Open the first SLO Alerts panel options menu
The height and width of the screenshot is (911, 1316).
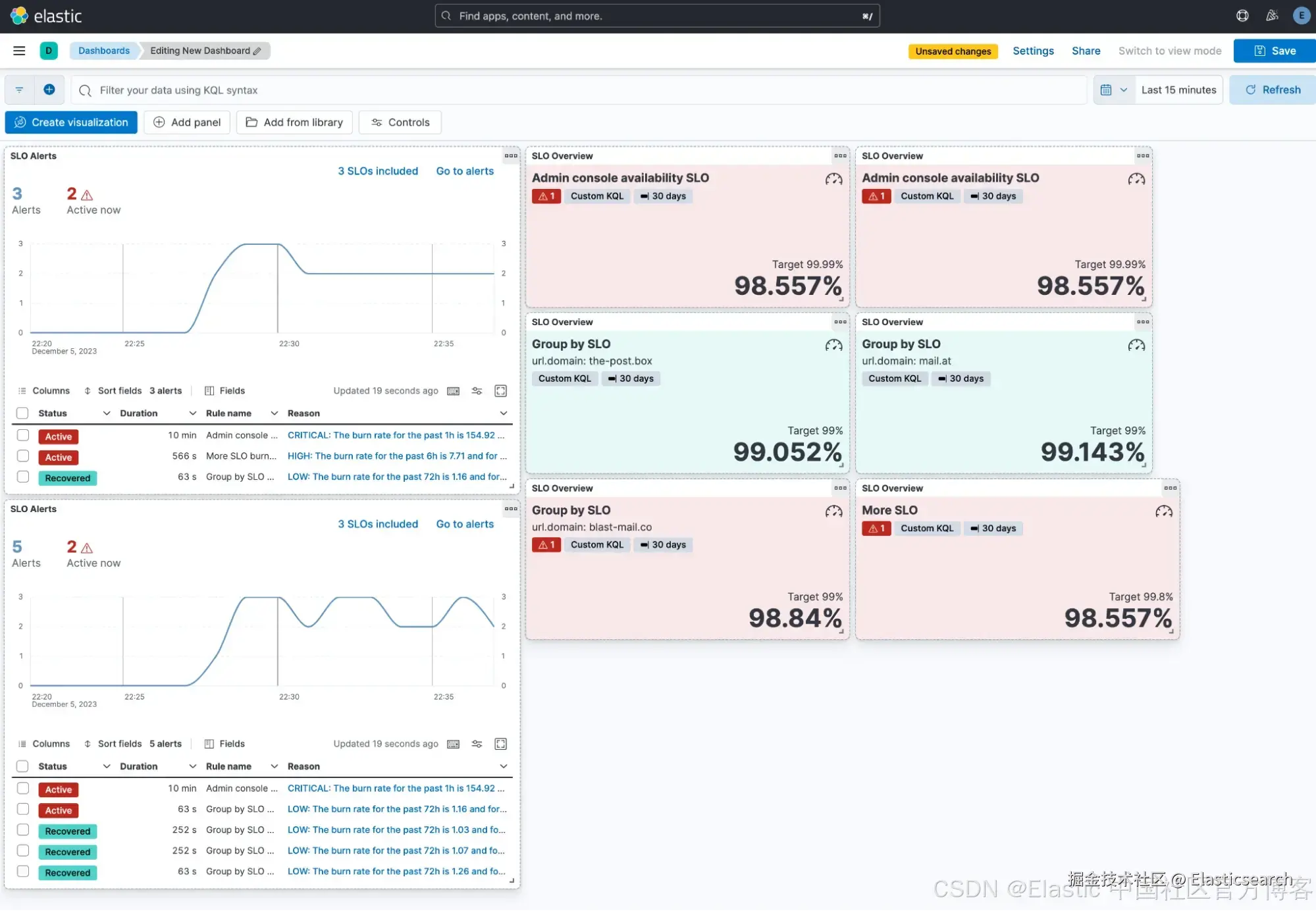[x=511, y=156]
